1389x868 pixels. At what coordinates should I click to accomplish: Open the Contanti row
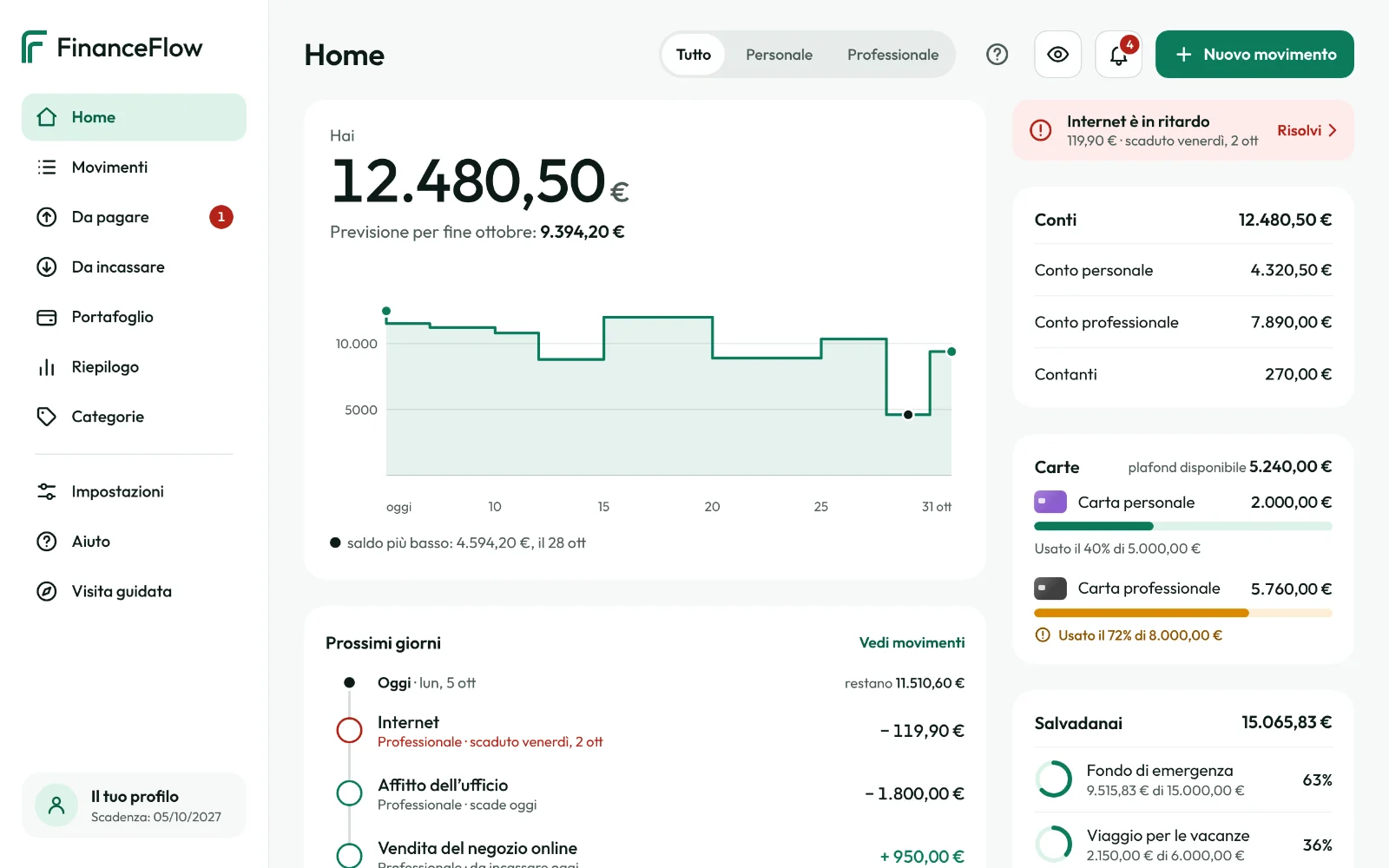[x=1182, y=374]
